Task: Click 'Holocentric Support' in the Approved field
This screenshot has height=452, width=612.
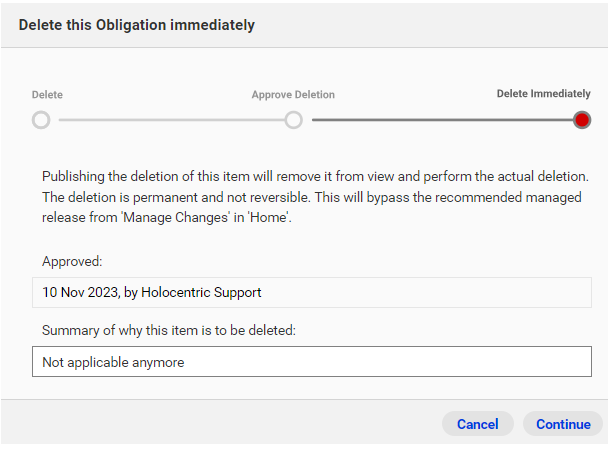Action: pos(201,292)
